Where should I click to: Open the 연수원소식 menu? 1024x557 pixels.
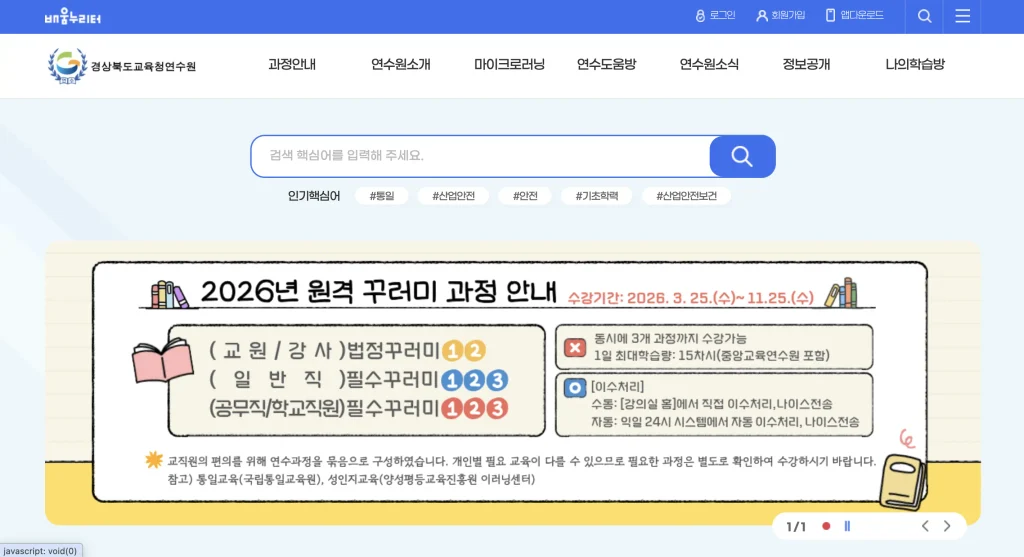(x=709, y=65)
